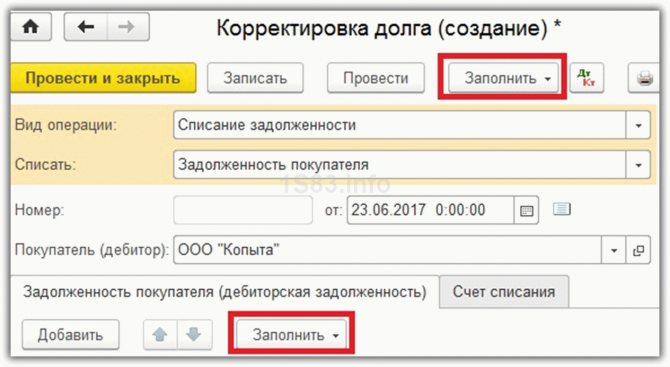
Task: Open the Покупатель record with open icon
Action: click(x=638, y=250)
